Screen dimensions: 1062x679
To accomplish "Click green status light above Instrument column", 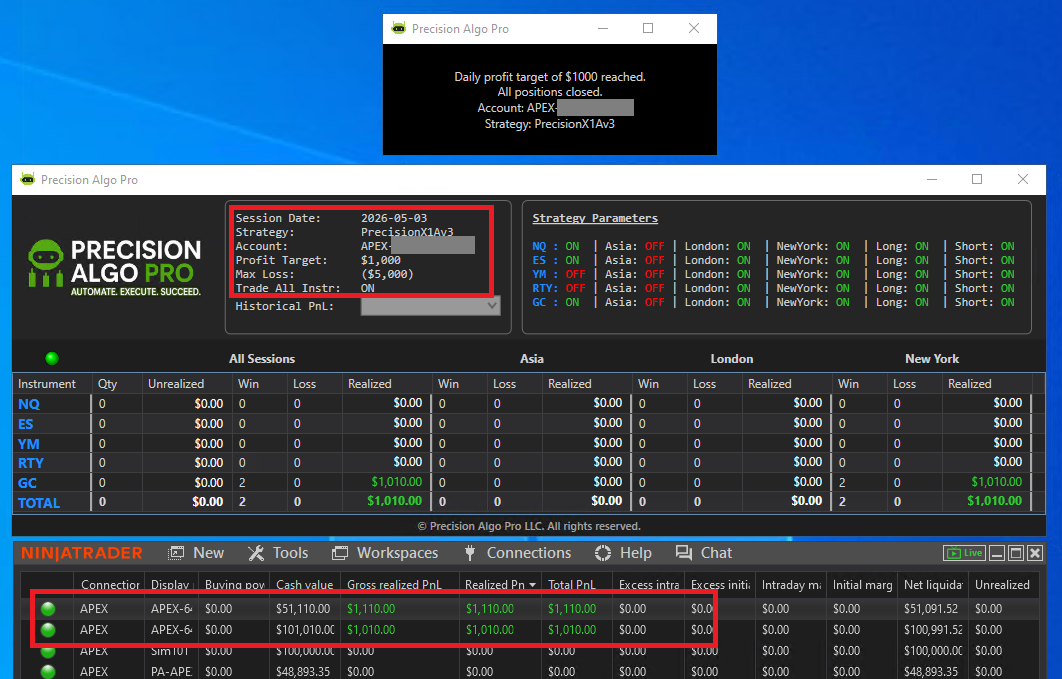I will point(52,359).
